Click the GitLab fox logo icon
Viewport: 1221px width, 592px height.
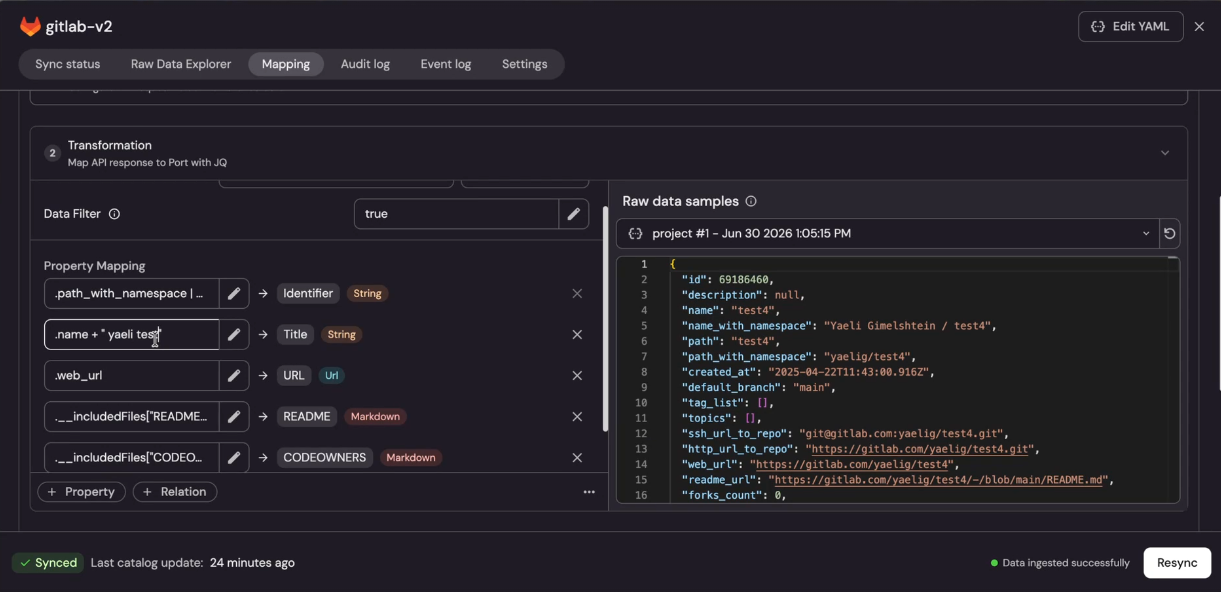30,27
